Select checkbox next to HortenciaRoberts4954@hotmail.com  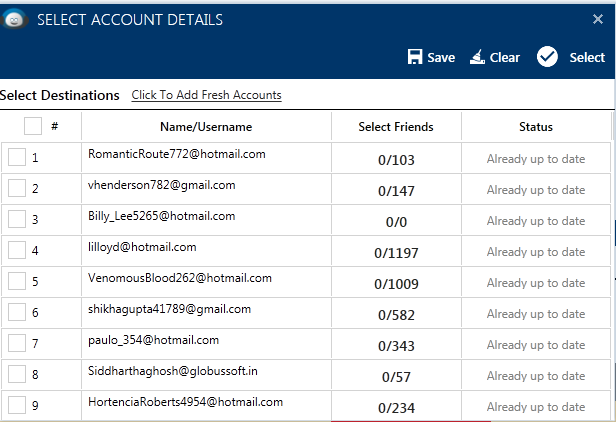[x=17, y=405]
